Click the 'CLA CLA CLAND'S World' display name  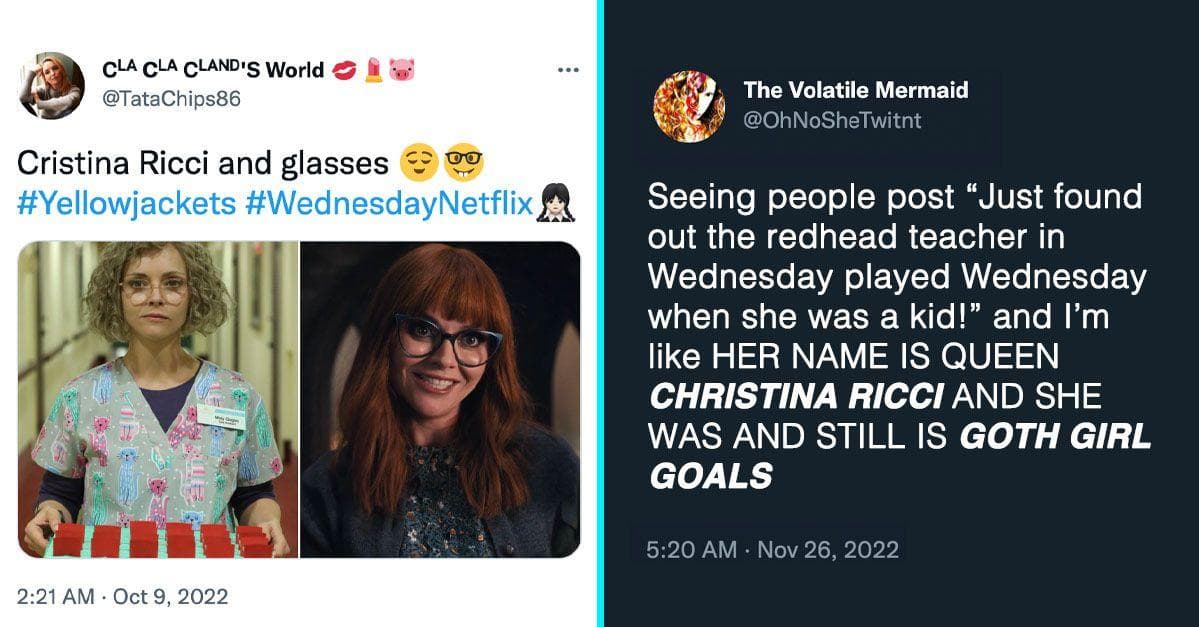click(x=213, y=69)
